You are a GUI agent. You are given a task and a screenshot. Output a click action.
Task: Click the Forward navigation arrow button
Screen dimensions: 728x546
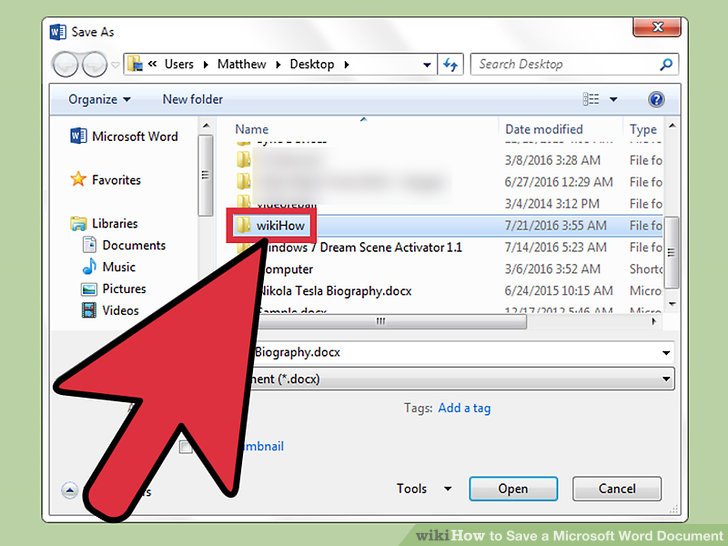tap(95, 64)
